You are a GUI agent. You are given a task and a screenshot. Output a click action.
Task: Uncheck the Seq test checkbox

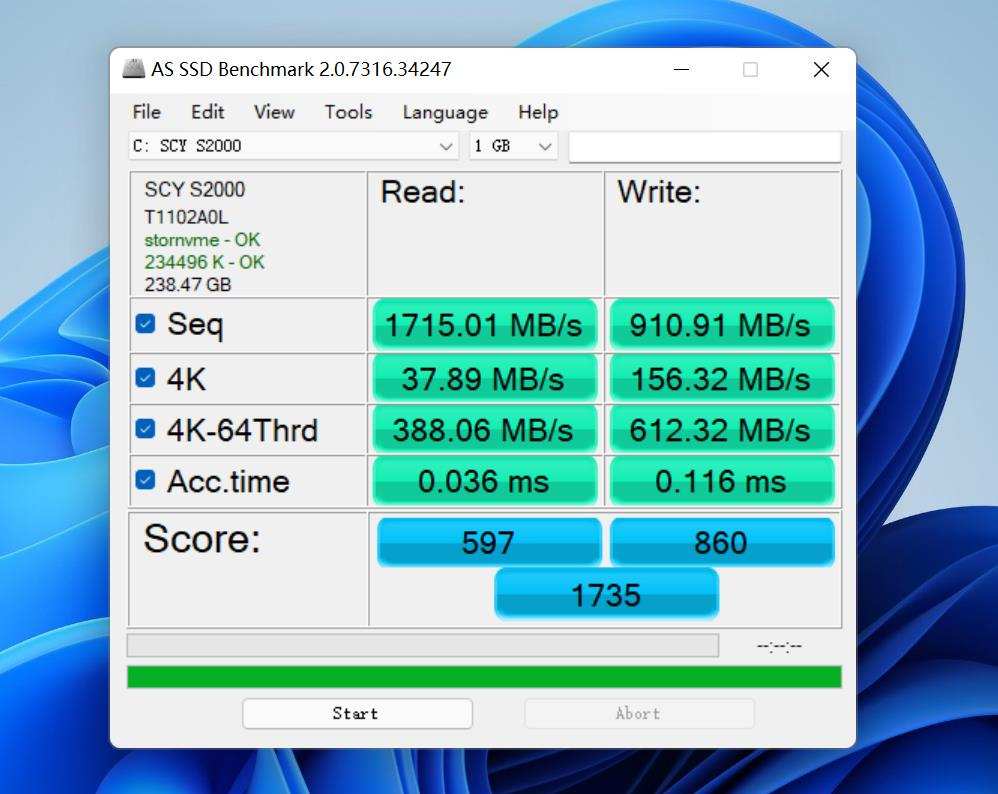146,324
